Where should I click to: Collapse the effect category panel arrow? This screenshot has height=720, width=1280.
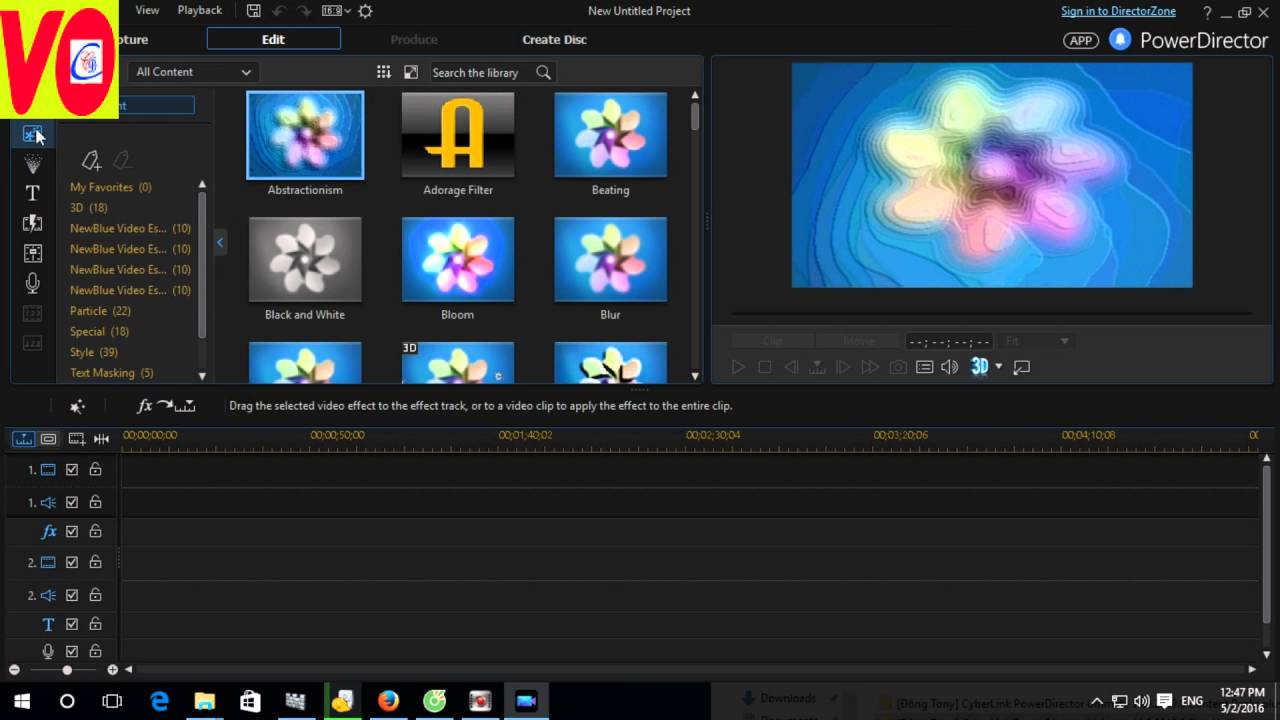(x=220, y=242)
